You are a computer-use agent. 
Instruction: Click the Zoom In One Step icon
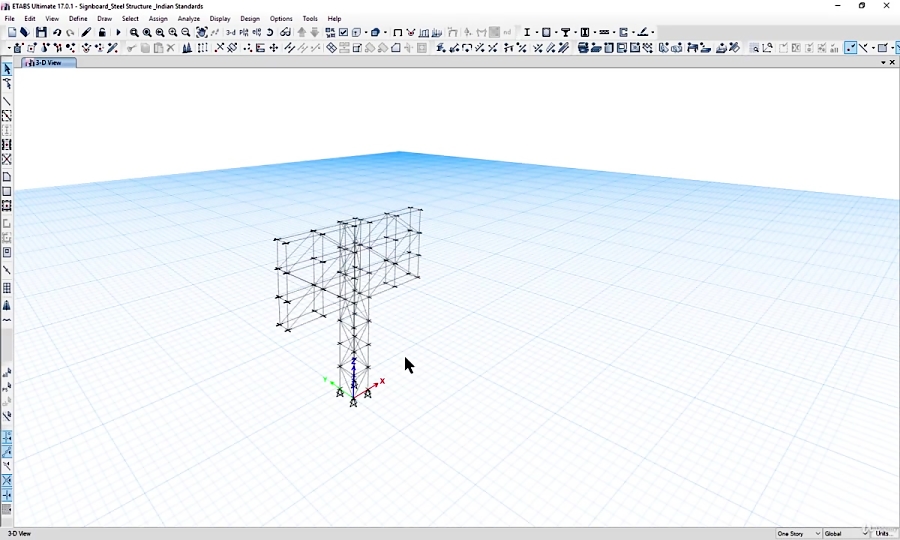point(173,33)
